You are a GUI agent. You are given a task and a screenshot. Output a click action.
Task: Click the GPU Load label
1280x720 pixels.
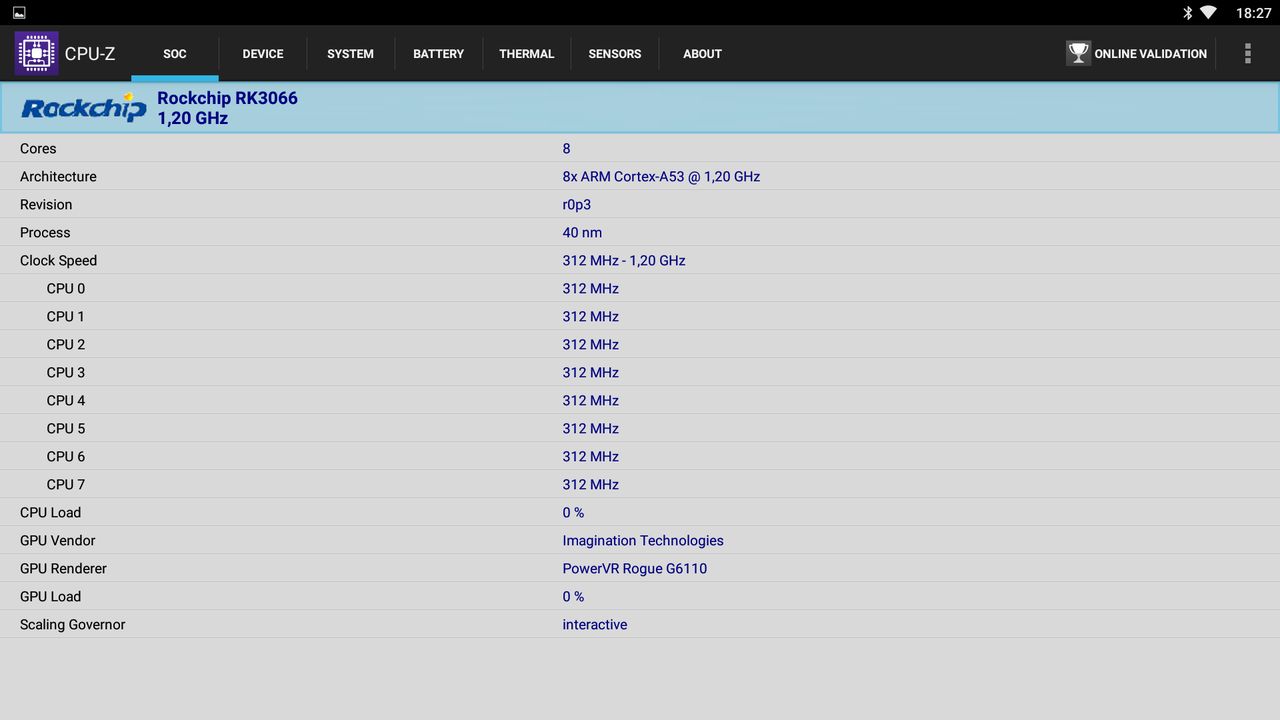click(50, 596)
